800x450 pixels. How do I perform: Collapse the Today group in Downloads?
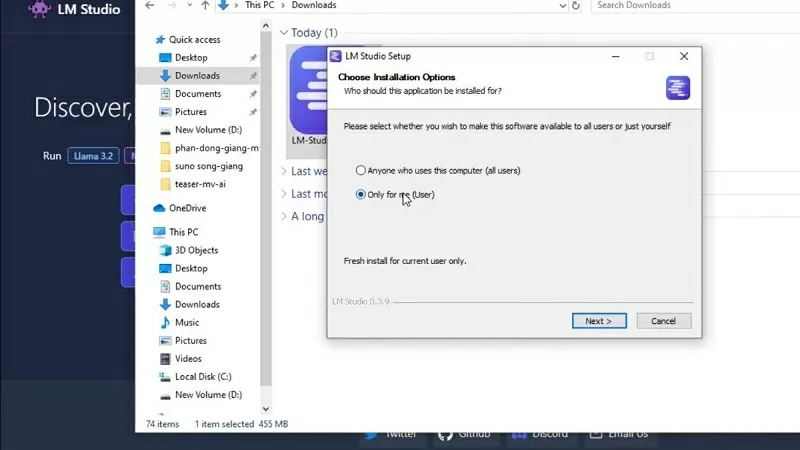coord(284,33)
